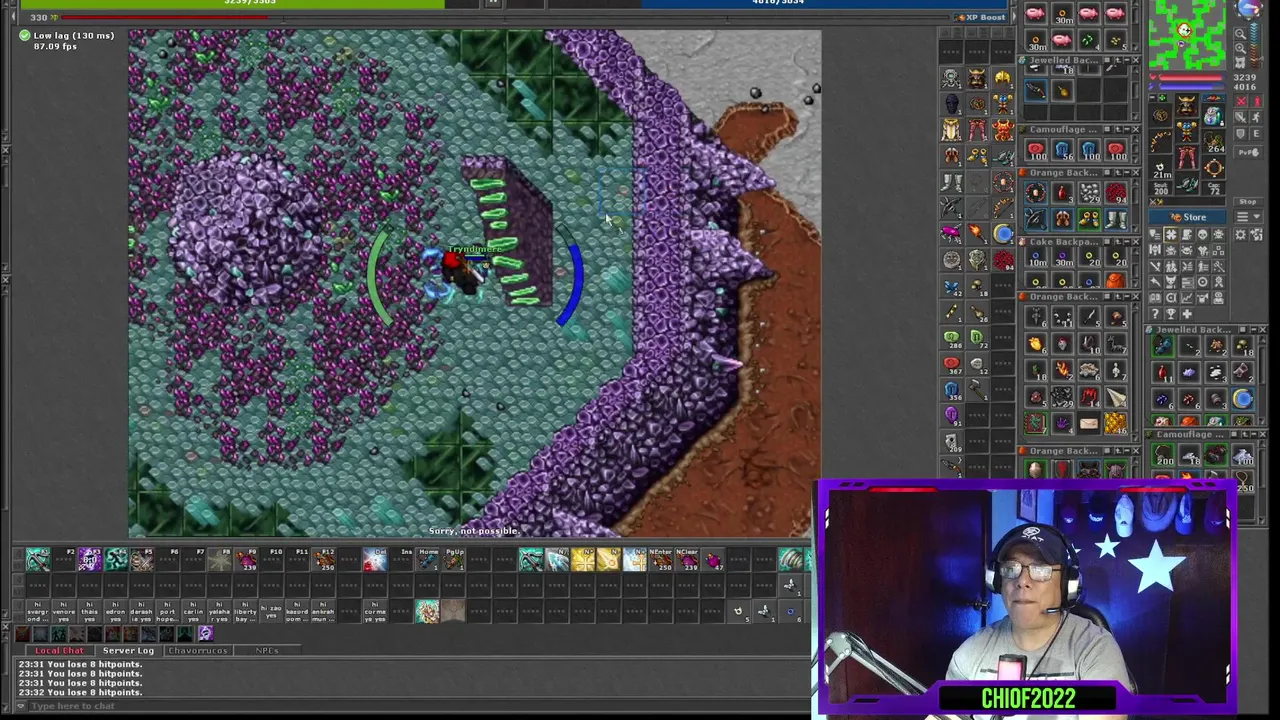Use the Del red spell slot

pos(375,560)
